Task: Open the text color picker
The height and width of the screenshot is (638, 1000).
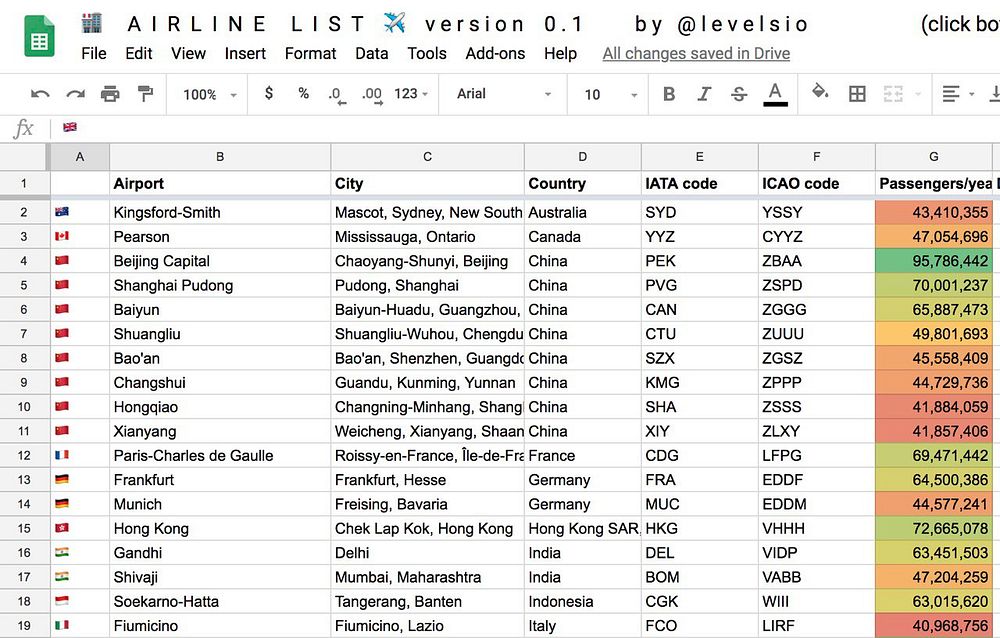Action: pyautogui.click(x=775, y=94)
